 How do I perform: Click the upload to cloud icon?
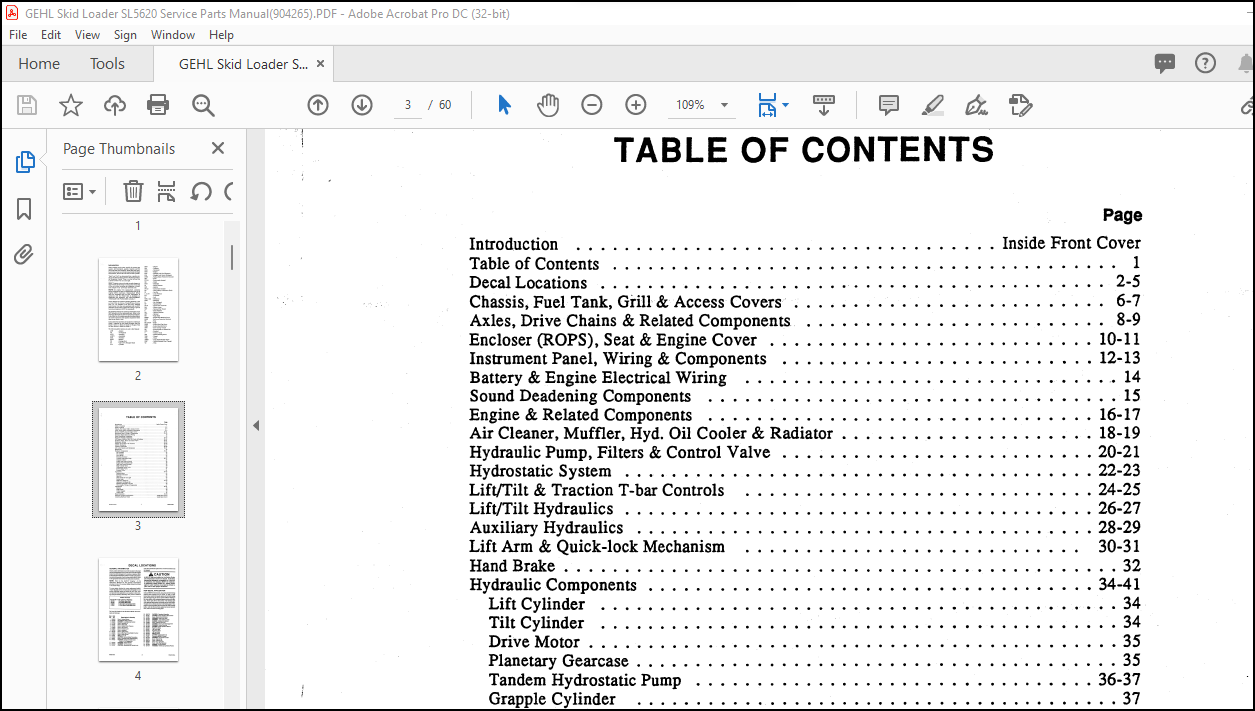pos(115,105)
